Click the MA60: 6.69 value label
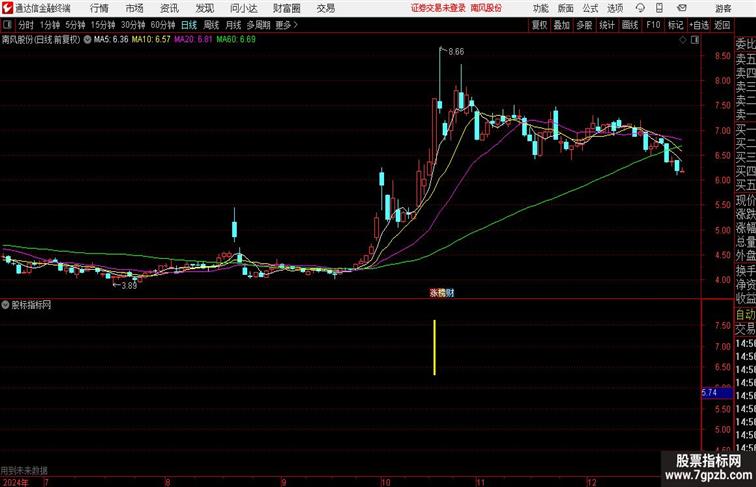The width and height of the screenshot is (756, 487). (236, 40)
